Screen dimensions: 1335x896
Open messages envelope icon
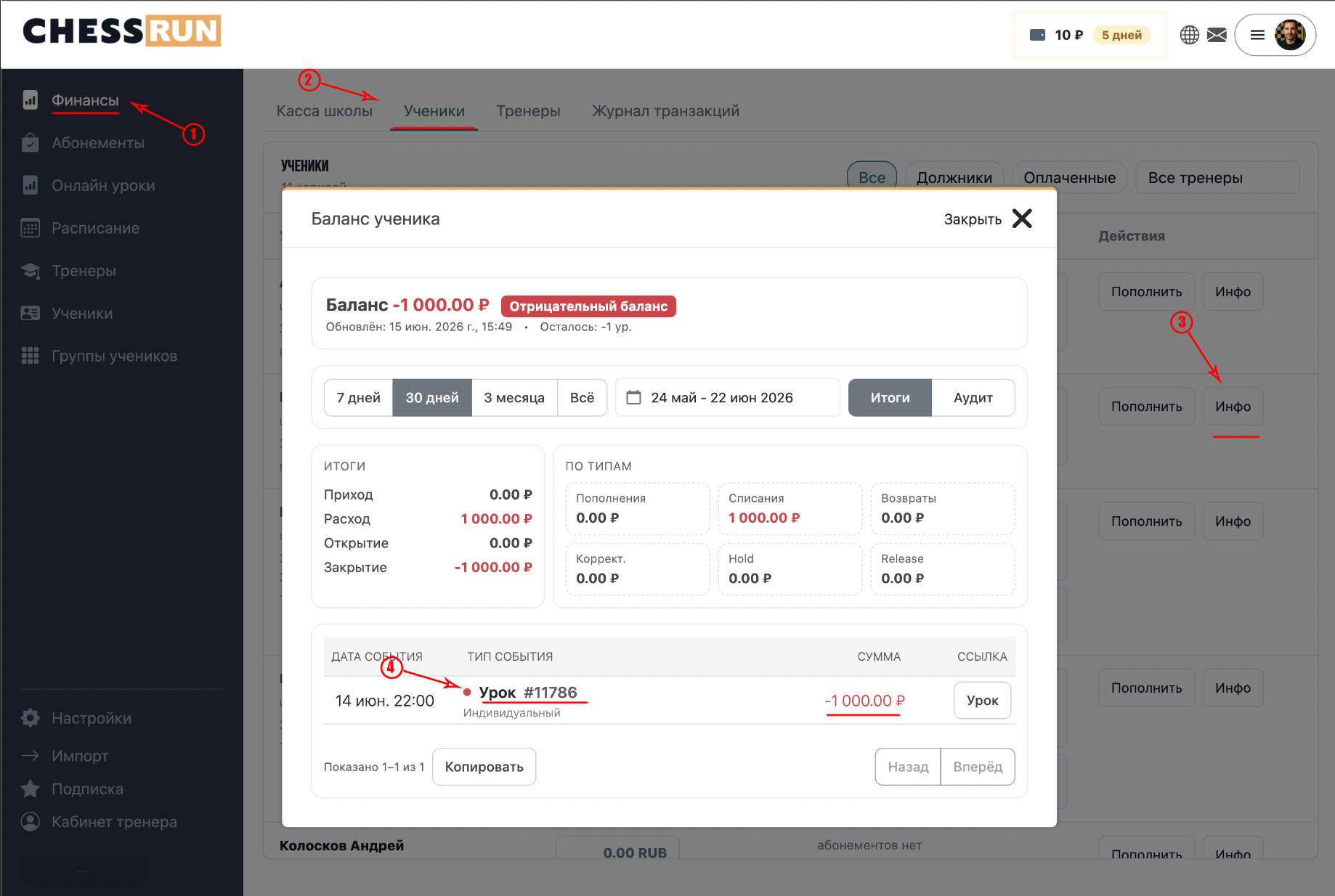[x=1217, y=35]
